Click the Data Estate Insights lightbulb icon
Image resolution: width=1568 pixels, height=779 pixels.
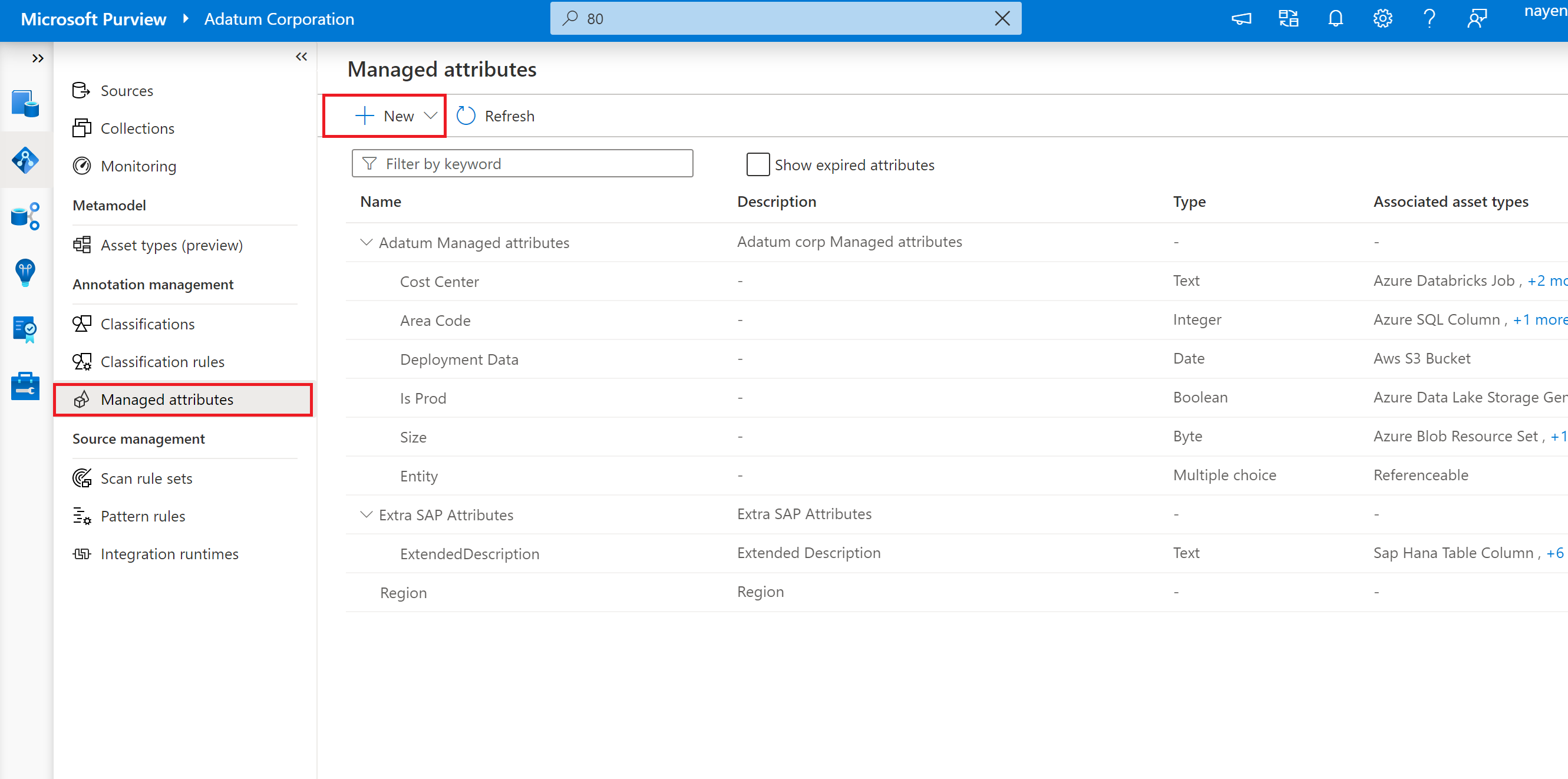coord(25,272)
